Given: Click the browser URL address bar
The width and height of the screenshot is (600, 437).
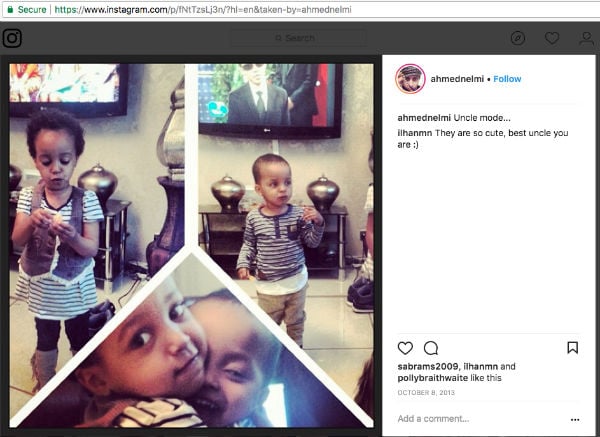Looking at the screenshot, I should [300, 10].
